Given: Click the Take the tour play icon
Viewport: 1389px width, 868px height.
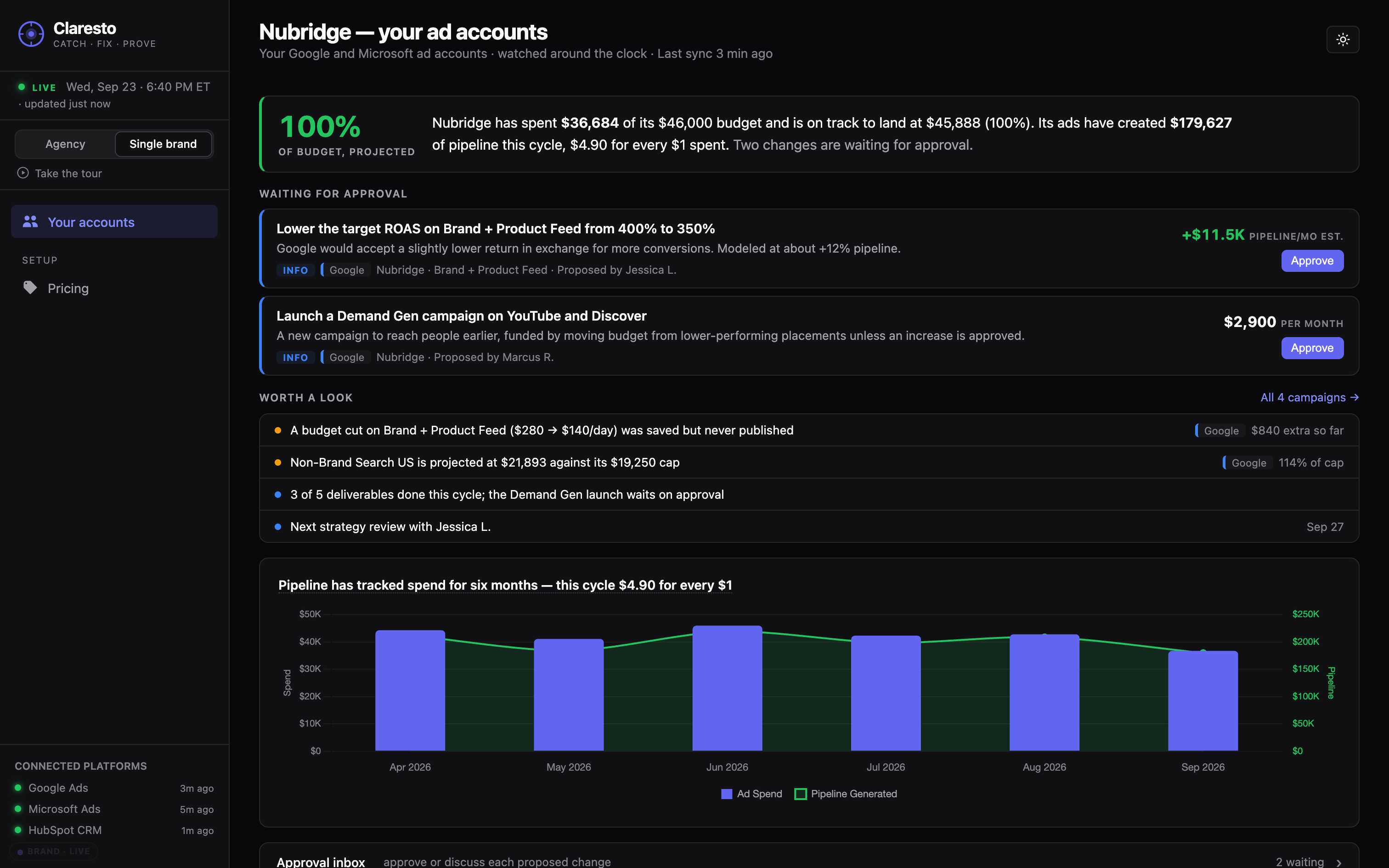Looking at the screenshot, I should [23, 173].
